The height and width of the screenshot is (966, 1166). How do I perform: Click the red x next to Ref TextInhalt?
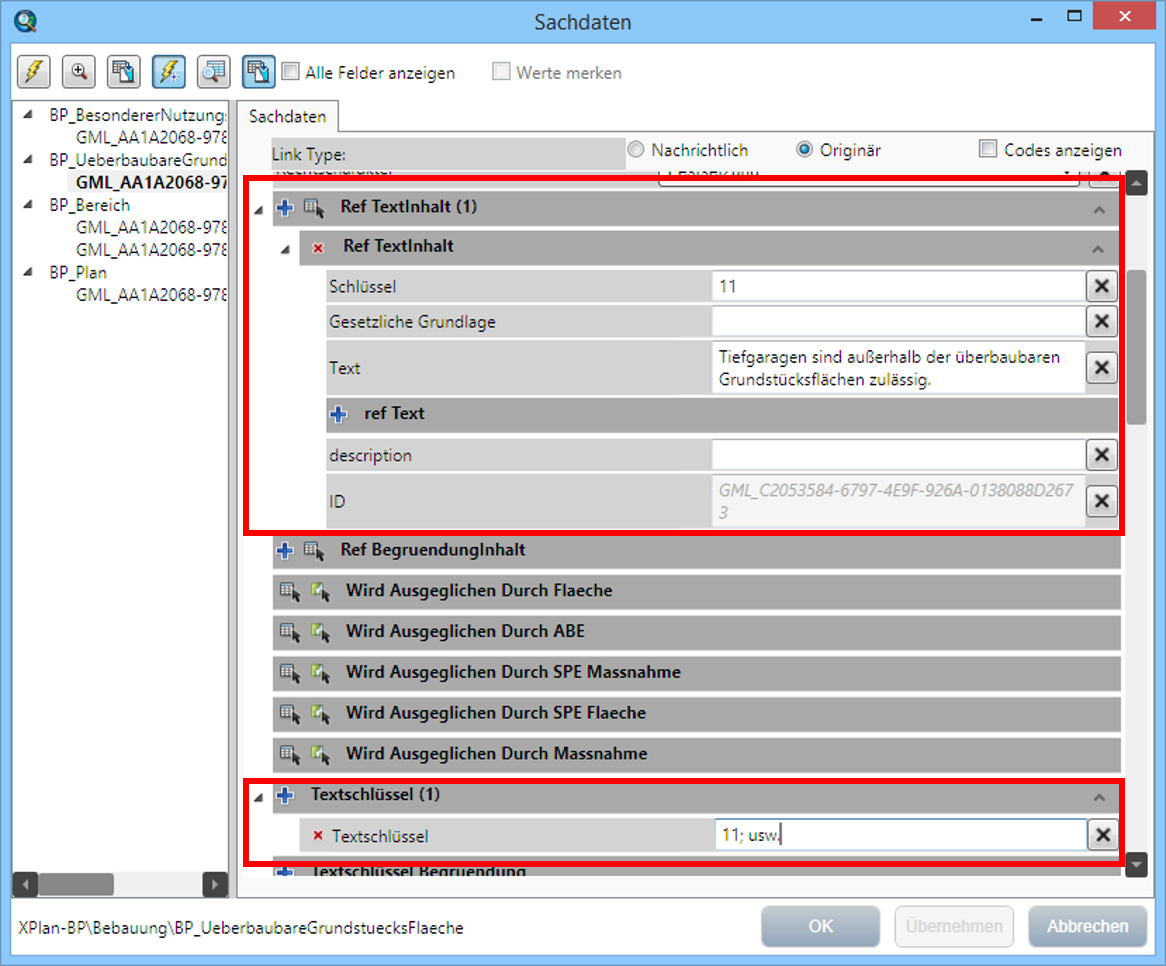(318, 247)
